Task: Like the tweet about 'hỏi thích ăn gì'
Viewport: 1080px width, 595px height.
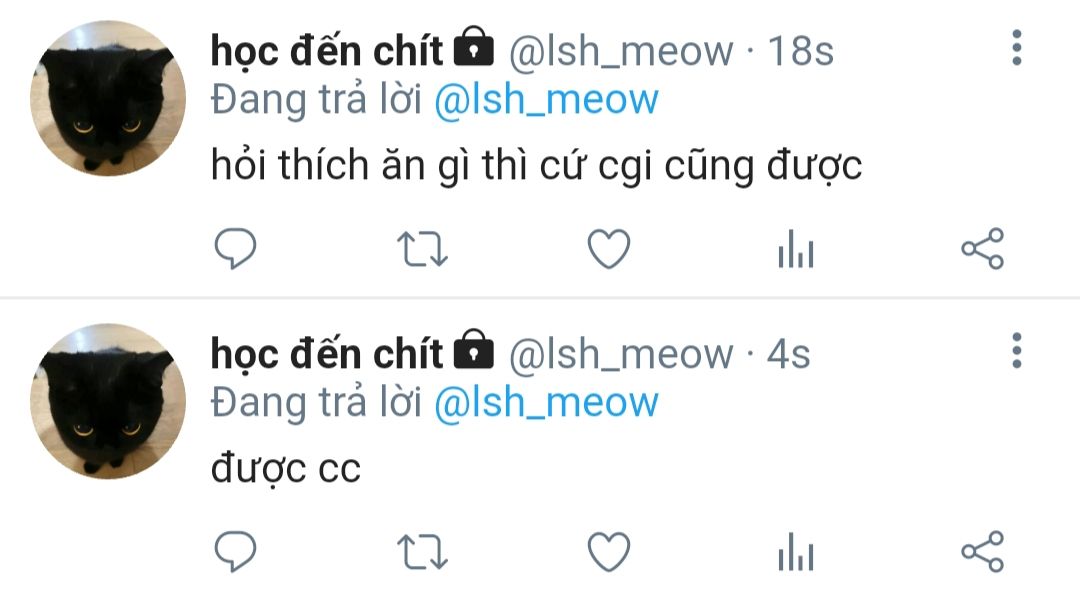Action: tap(609, 249)
